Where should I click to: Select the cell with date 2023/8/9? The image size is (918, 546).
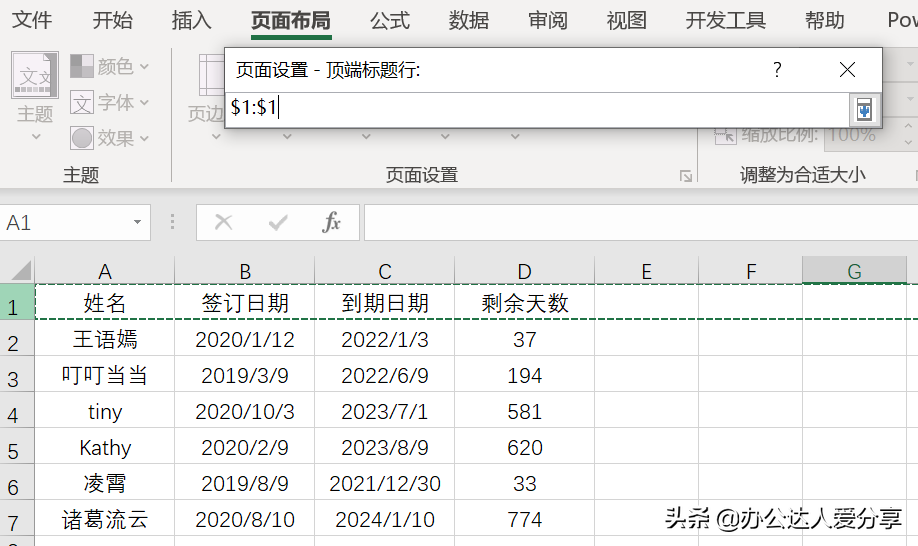click(385, 447)
